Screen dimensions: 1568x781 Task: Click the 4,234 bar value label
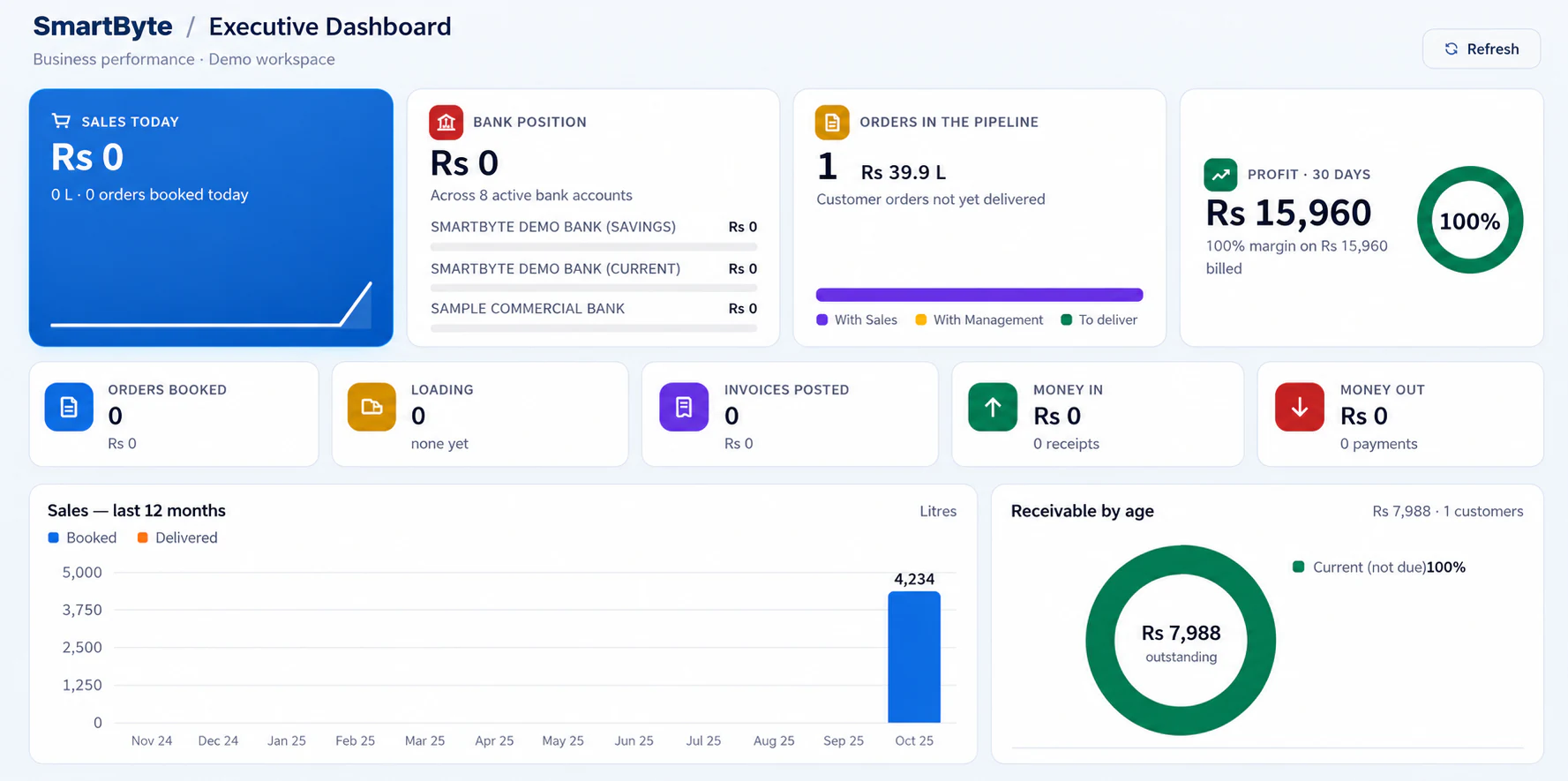pos(914,579)
